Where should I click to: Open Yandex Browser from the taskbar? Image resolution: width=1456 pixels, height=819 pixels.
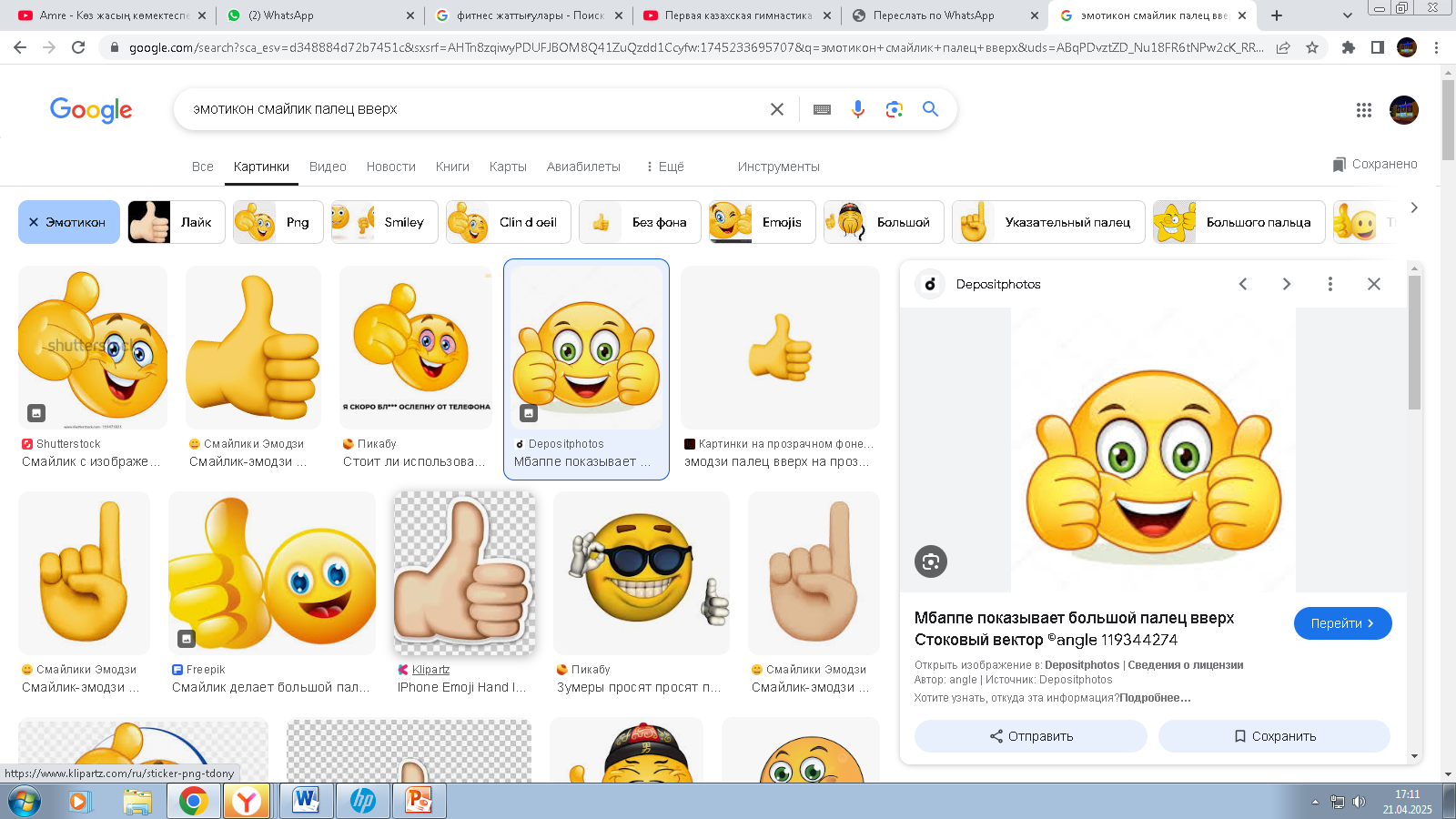pyautogui.click(x=247, y=801)
